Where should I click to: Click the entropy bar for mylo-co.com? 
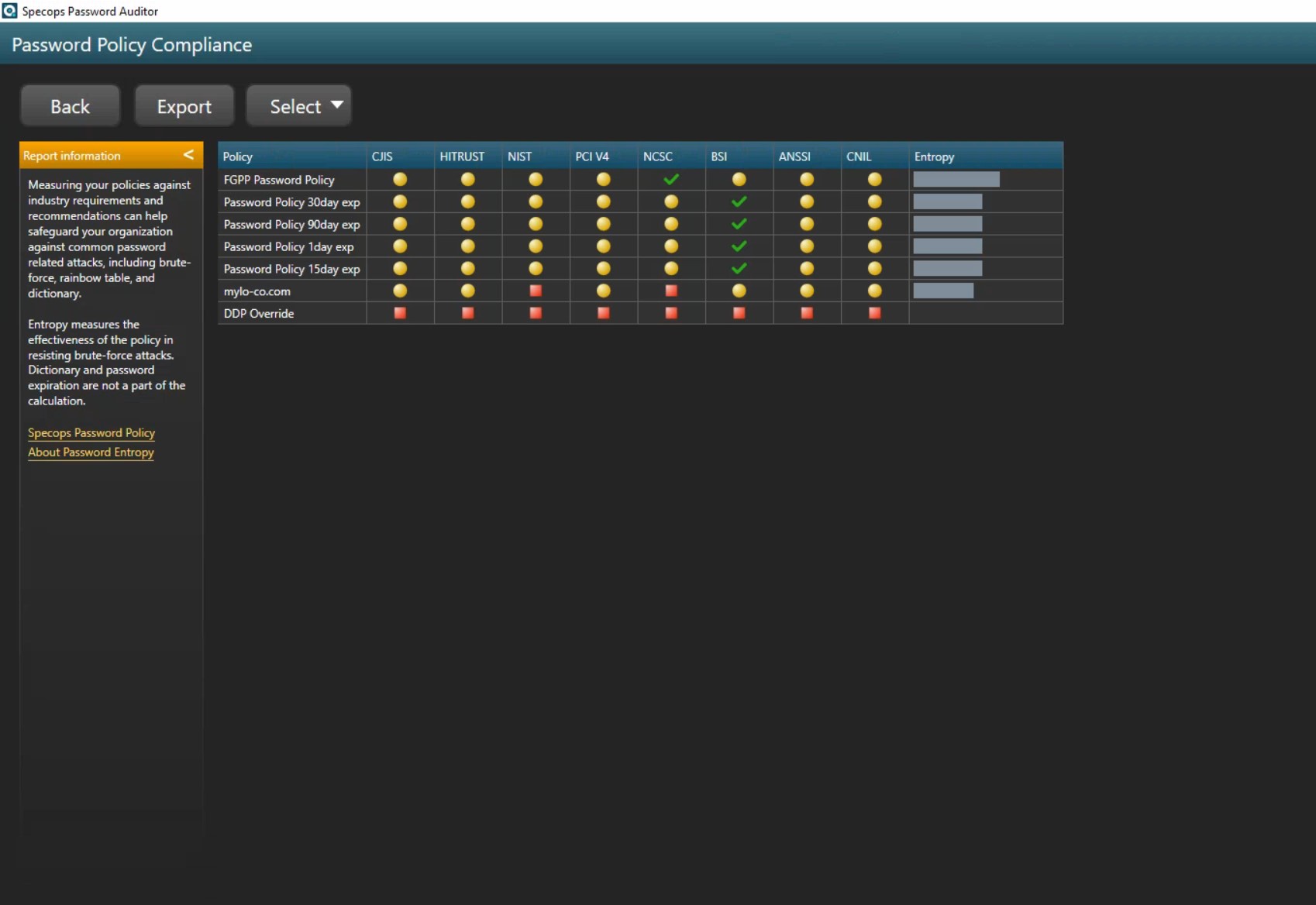(943, 291)
